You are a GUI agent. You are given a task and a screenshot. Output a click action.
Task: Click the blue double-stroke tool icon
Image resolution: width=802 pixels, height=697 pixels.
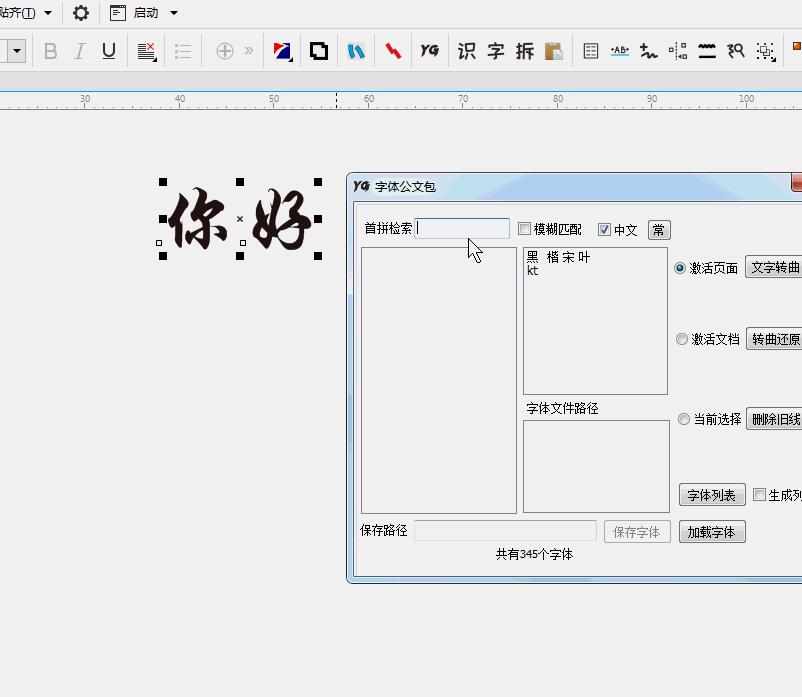point(358,50)
